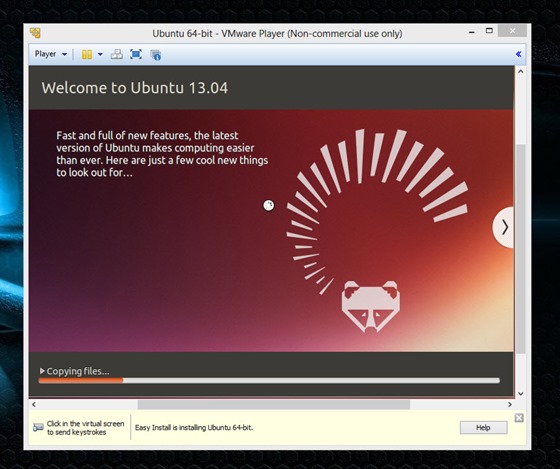Maximize the VMware Player window
Screen dimensions: 560x469
(489, 31)
